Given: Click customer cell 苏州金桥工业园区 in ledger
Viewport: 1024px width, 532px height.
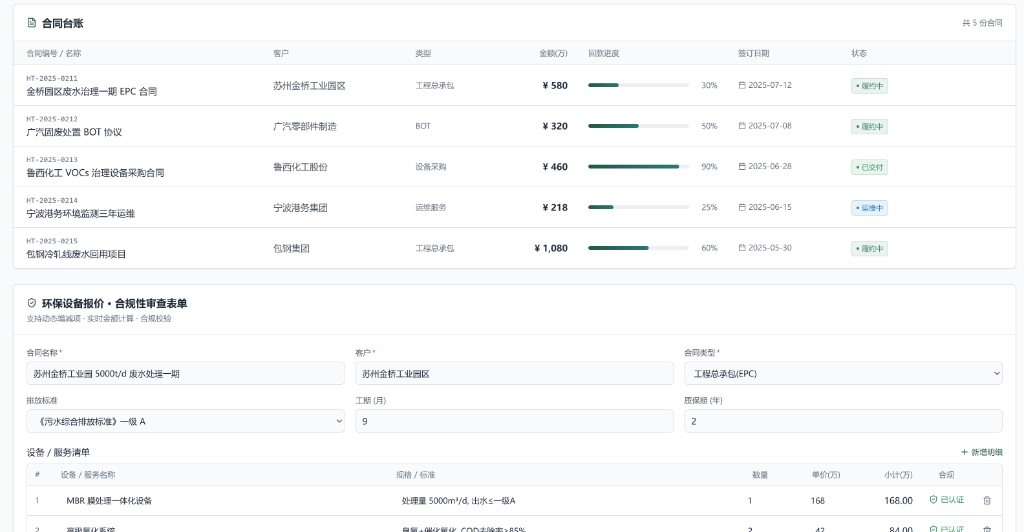Looking at the screenshot, I should click(309, 86).
